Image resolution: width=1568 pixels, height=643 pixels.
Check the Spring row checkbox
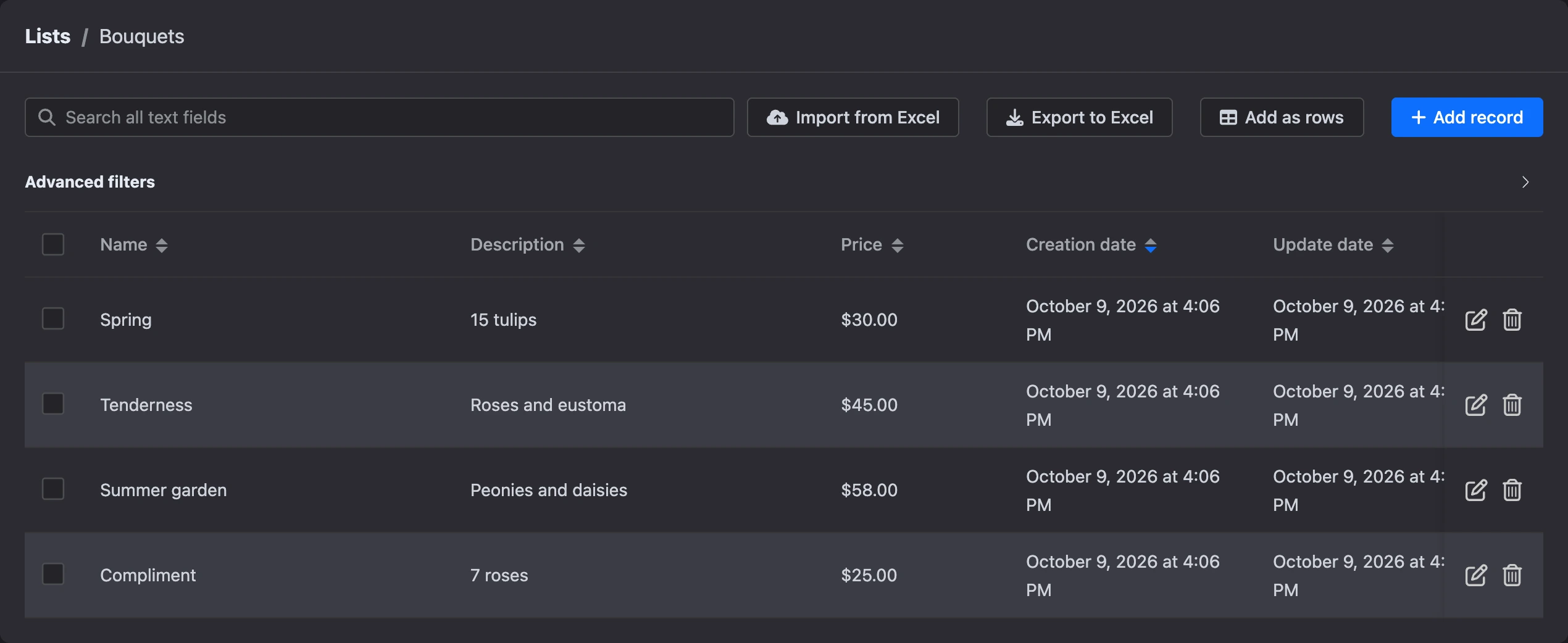tap(53, 318)
